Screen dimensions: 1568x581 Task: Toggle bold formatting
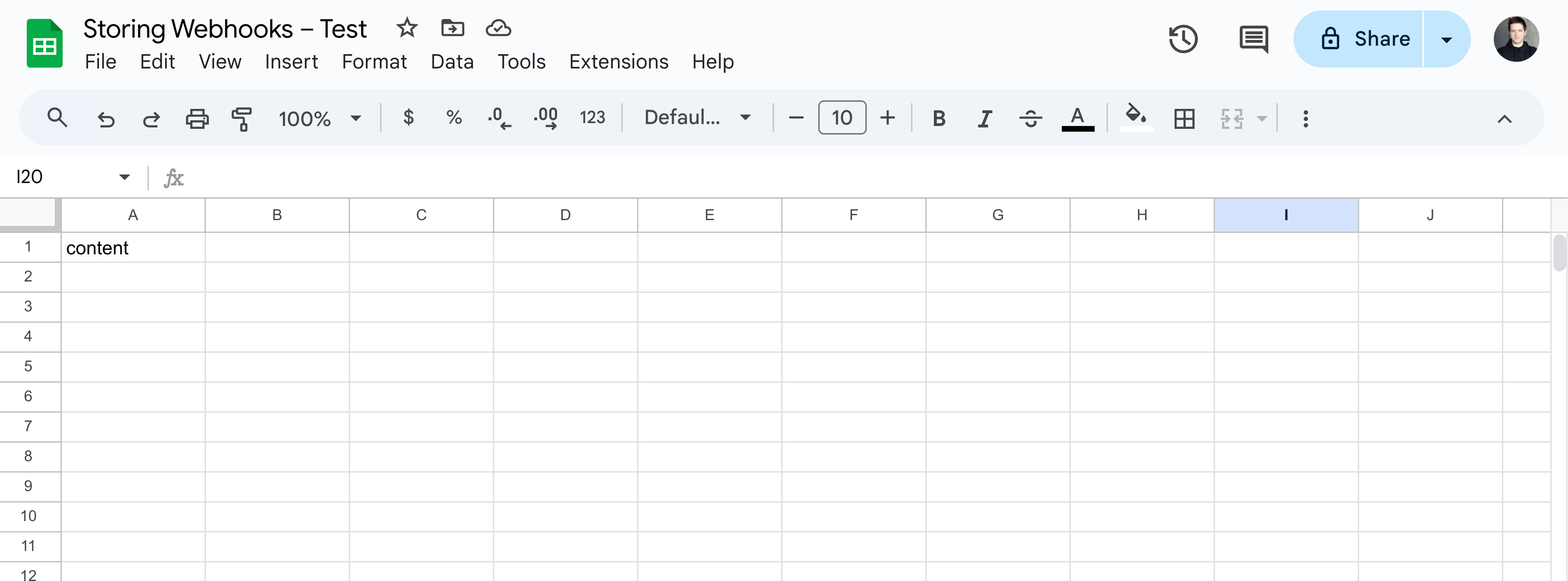tap(939, 118)
